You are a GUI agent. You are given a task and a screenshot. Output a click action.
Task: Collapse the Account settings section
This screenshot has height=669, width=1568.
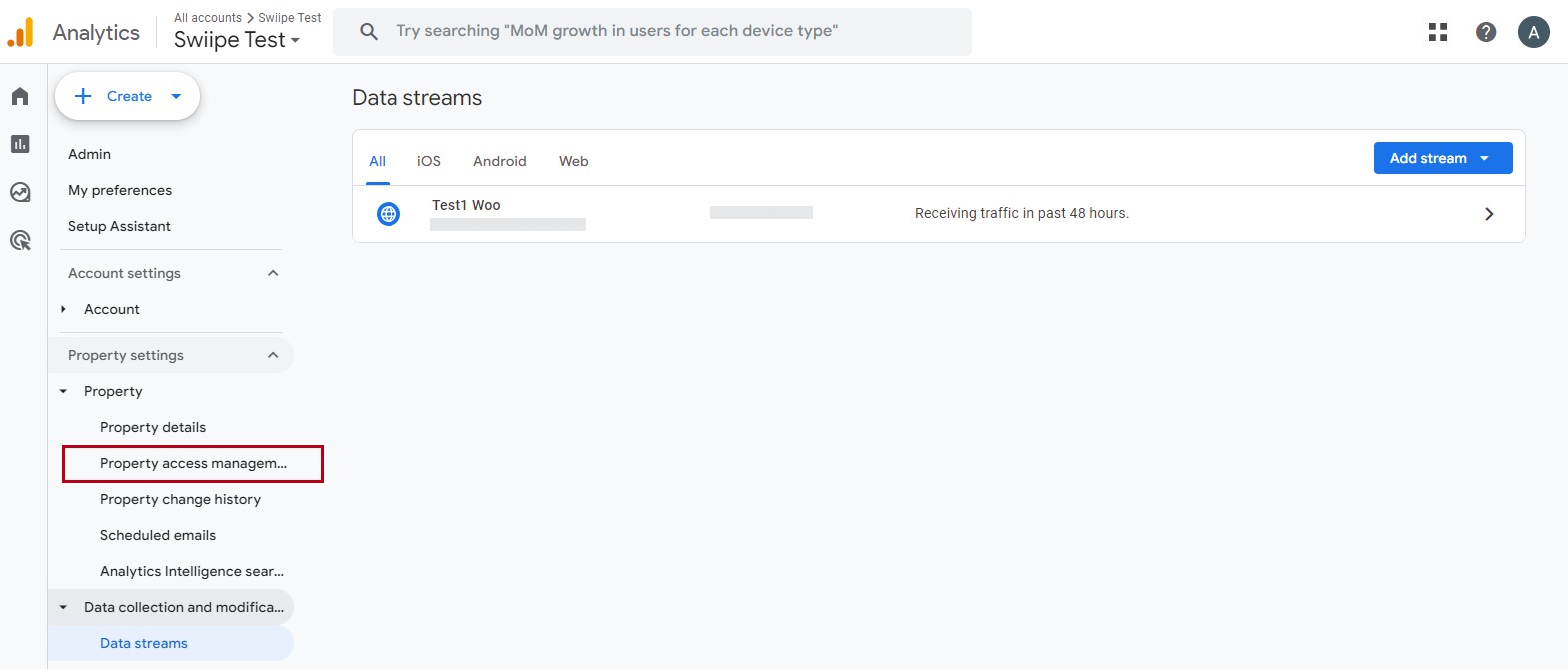(273, 273)
